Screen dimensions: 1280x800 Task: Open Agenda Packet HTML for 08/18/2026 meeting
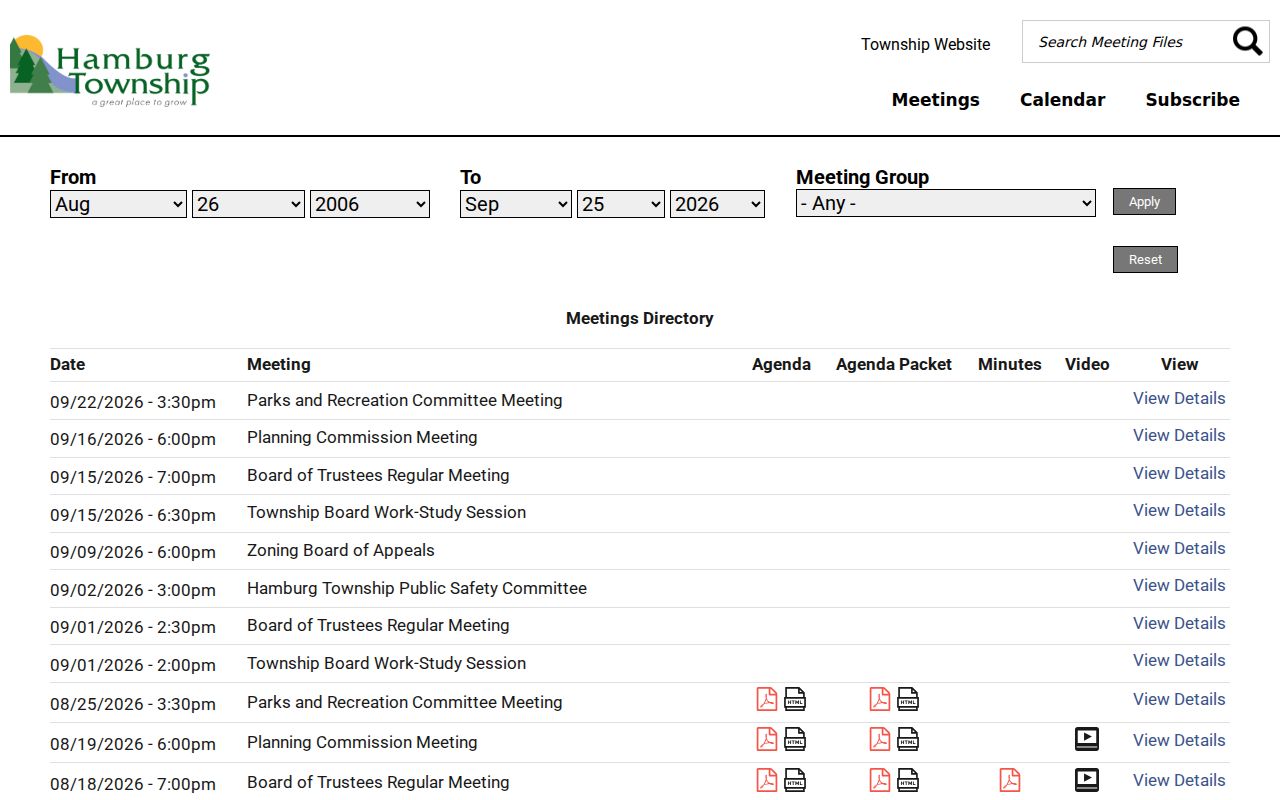908,779
